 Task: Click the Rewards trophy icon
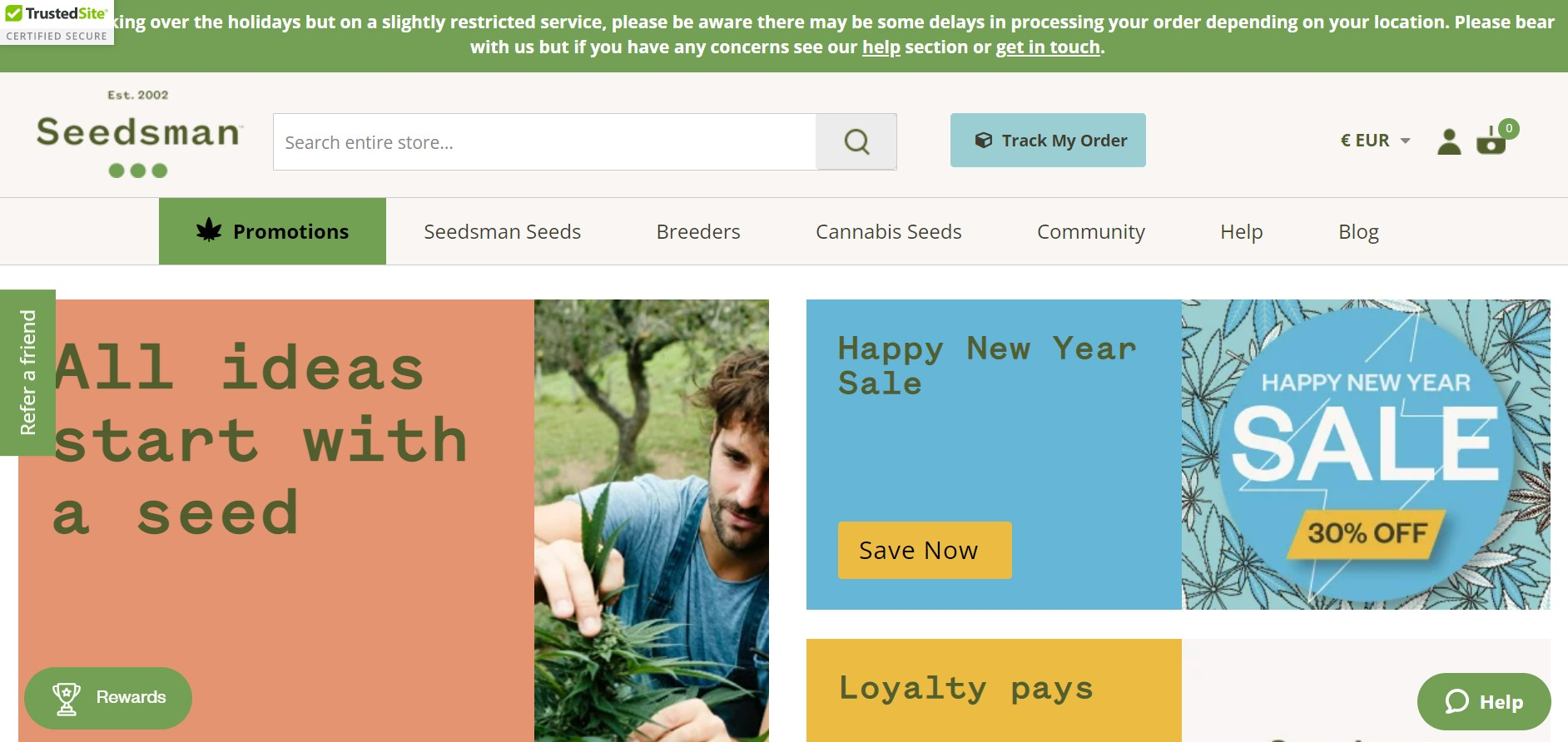point(67,699)
